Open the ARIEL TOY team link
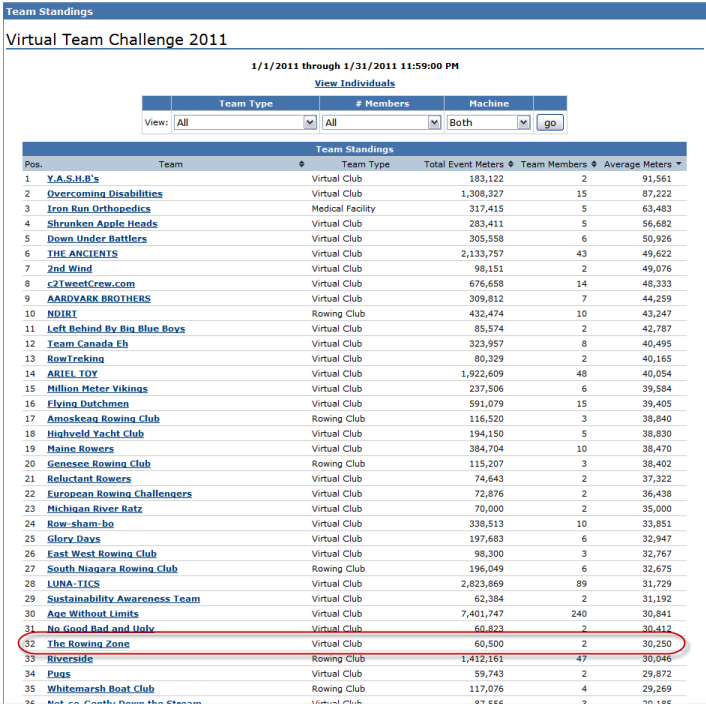 pyautogui.click(x=72, y=374)
